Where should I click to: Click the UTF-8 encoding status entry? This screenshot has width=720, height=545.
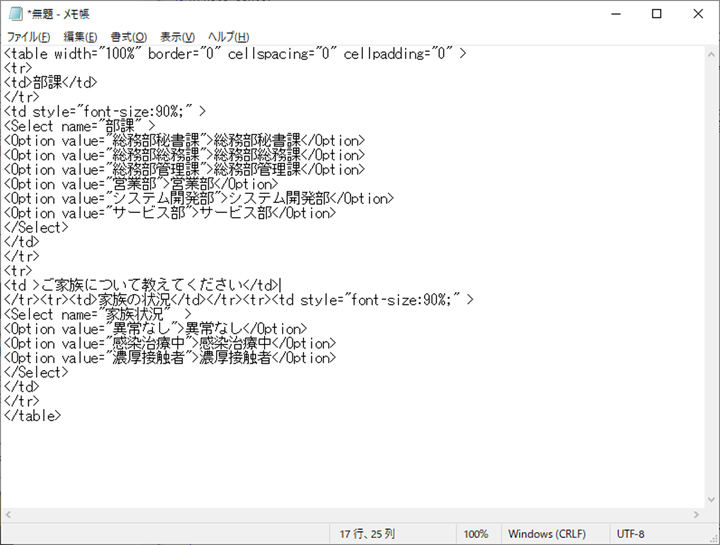tap(630, 534)
